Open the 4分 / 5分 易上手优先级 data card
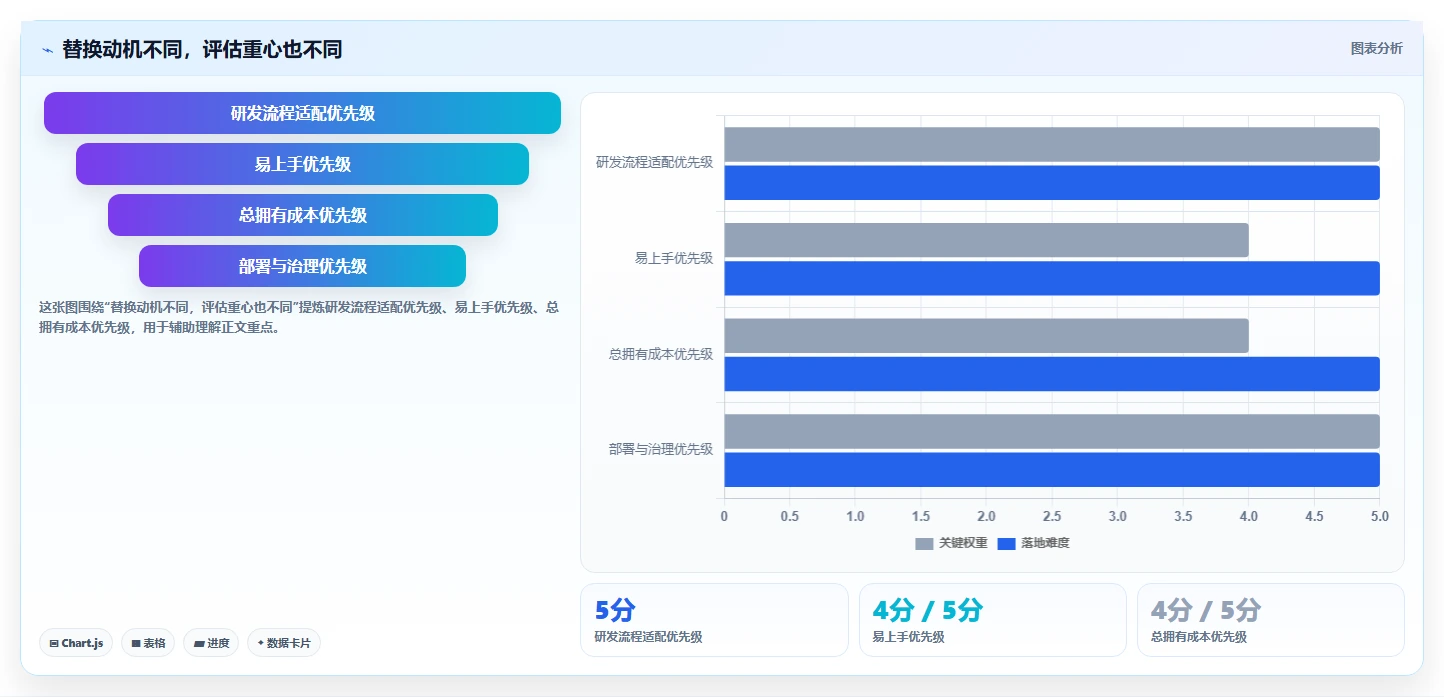Image resolution: width=1444 pixels, height=697 pixels. 993,620
